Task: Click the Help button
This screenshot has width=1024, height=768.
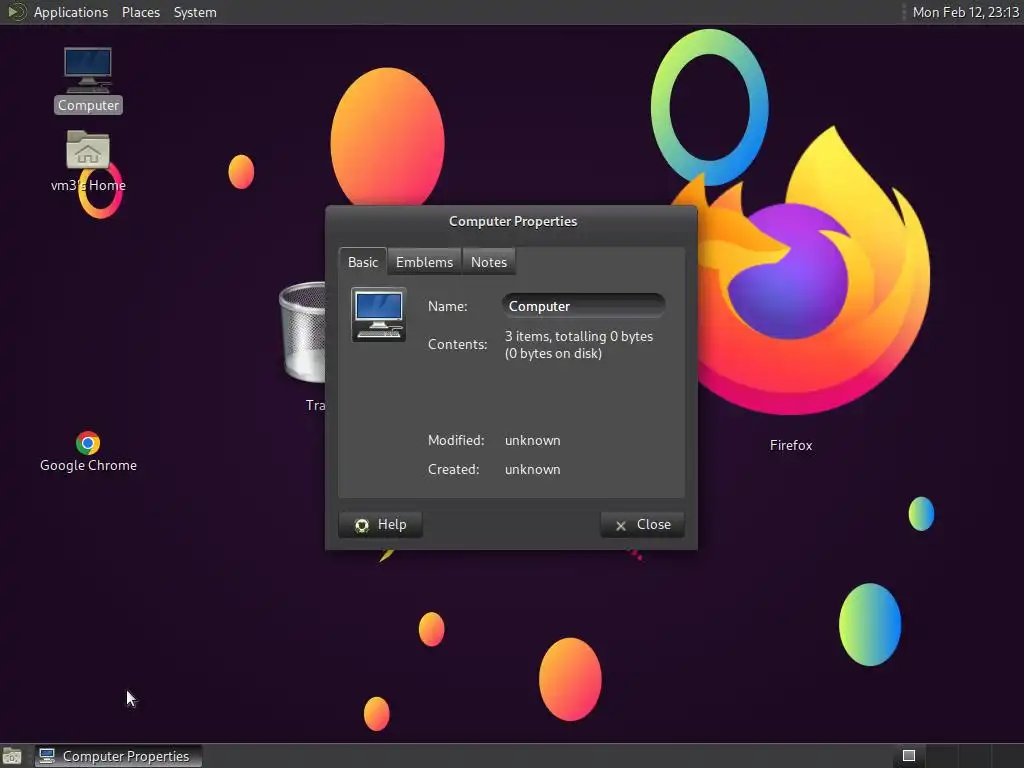Action: pyautogui.click(x=380, y=524)
